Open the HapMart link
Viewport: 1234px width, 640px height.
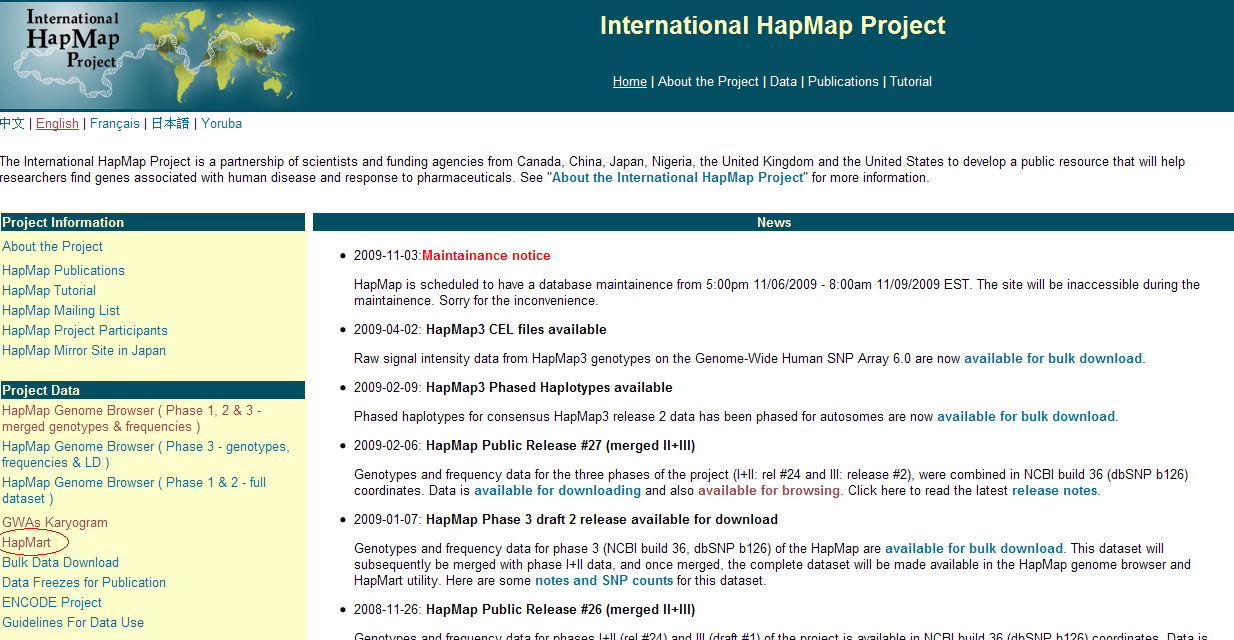pos(27,543)
